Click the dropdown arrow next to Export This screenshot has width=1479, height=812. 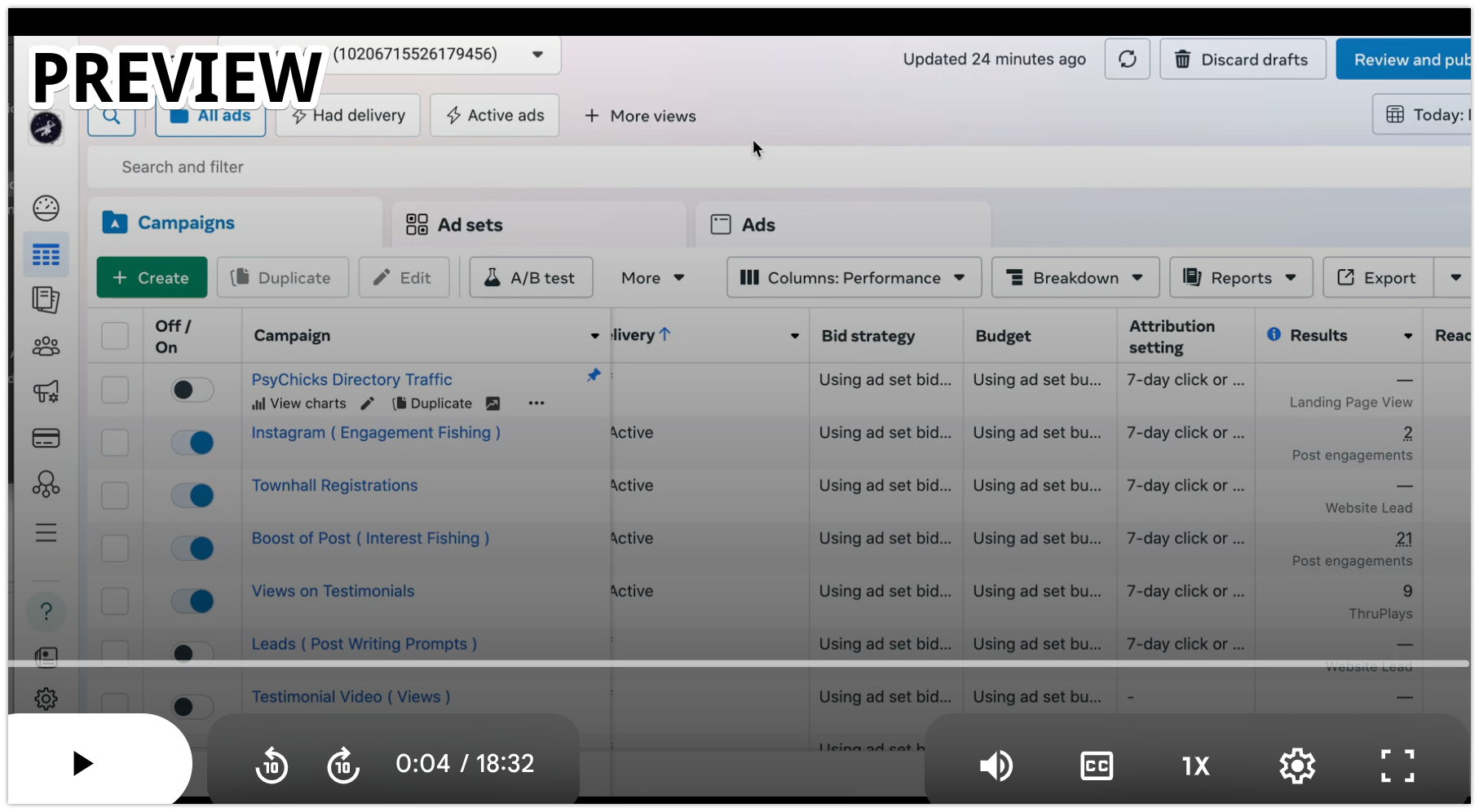(1455, 278)
